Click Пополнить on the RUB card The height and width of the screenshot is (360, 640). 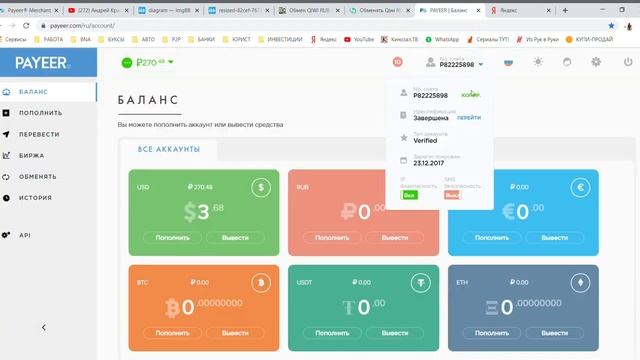(x=332, y=238)
